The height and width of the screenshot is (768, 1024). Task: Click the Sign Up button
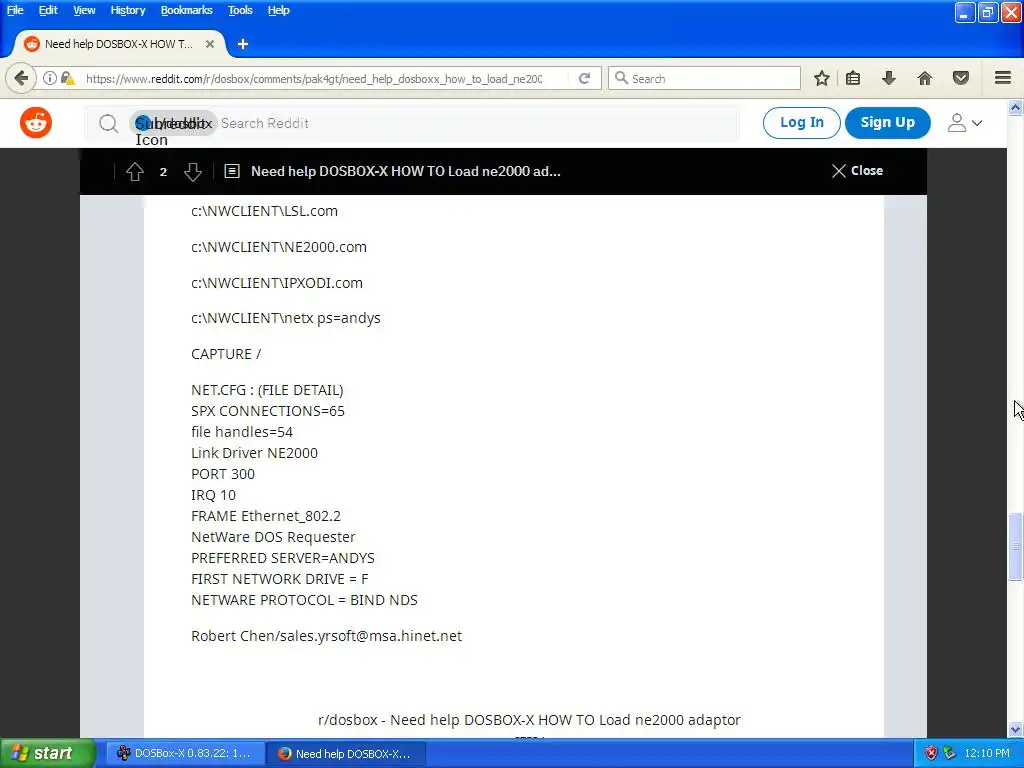tap(888, 123)
